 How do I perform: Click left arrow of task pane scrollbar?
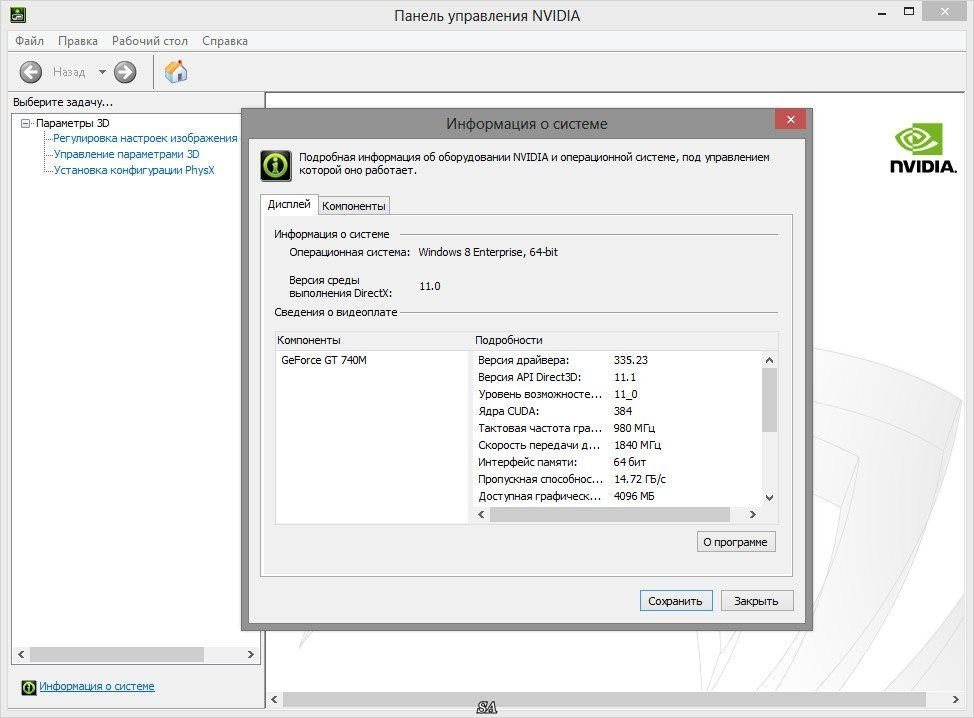(x=21, y=655)
